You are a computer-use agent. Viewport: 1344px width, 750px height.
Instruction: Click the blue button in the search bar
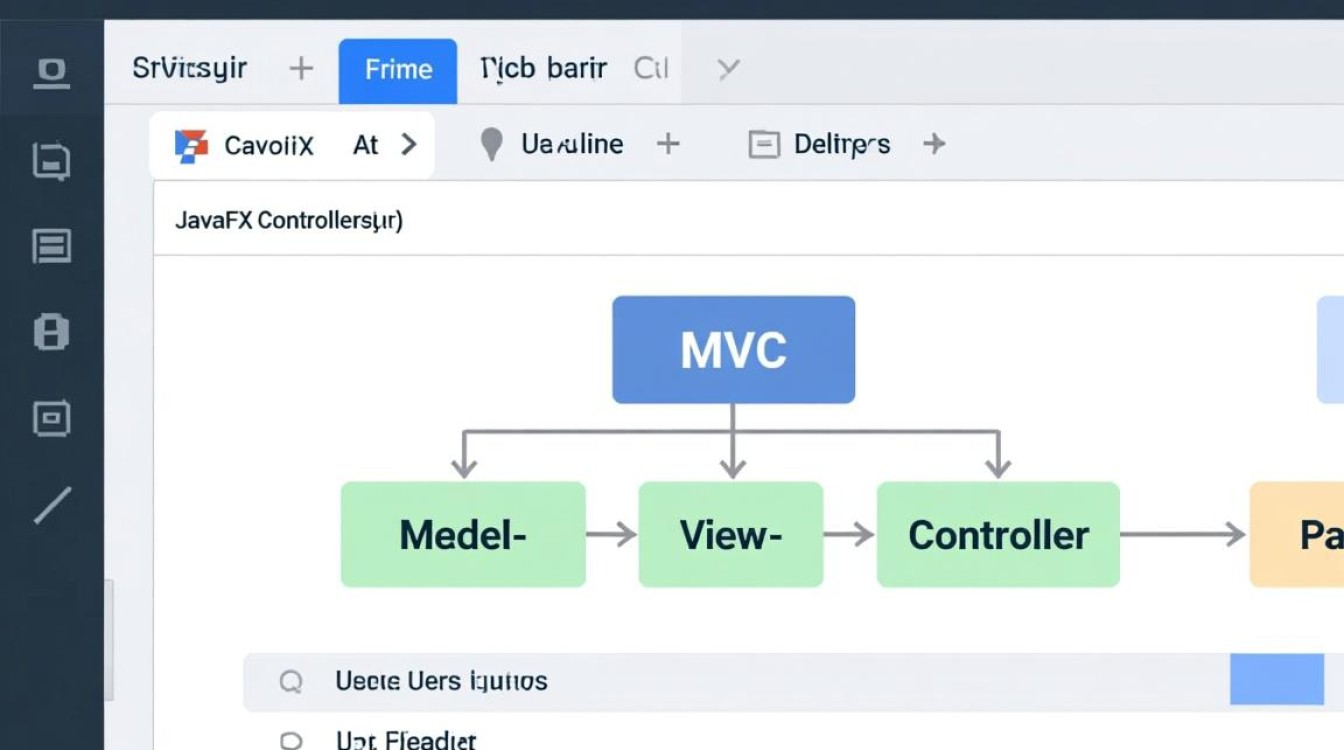(x=1276, y=680)
